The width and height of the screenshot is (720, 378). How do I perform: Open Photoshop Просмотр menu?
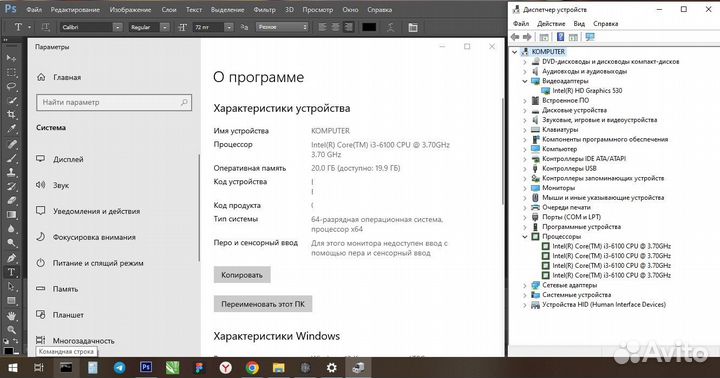318,9
